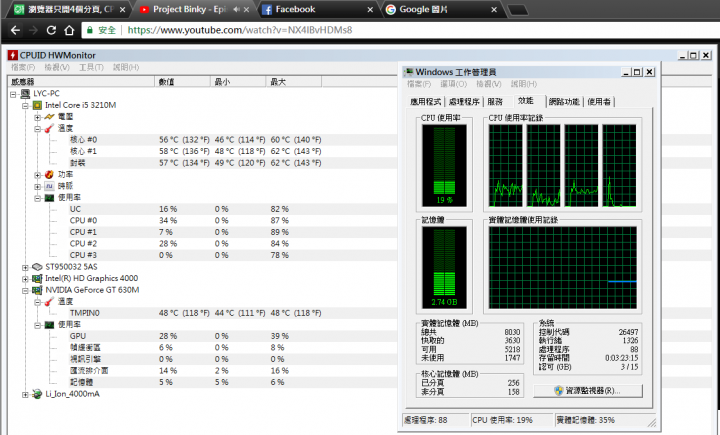Go back with the browser back arrow
The height and width of the screenshot is (435, 720).
point(15,30)
